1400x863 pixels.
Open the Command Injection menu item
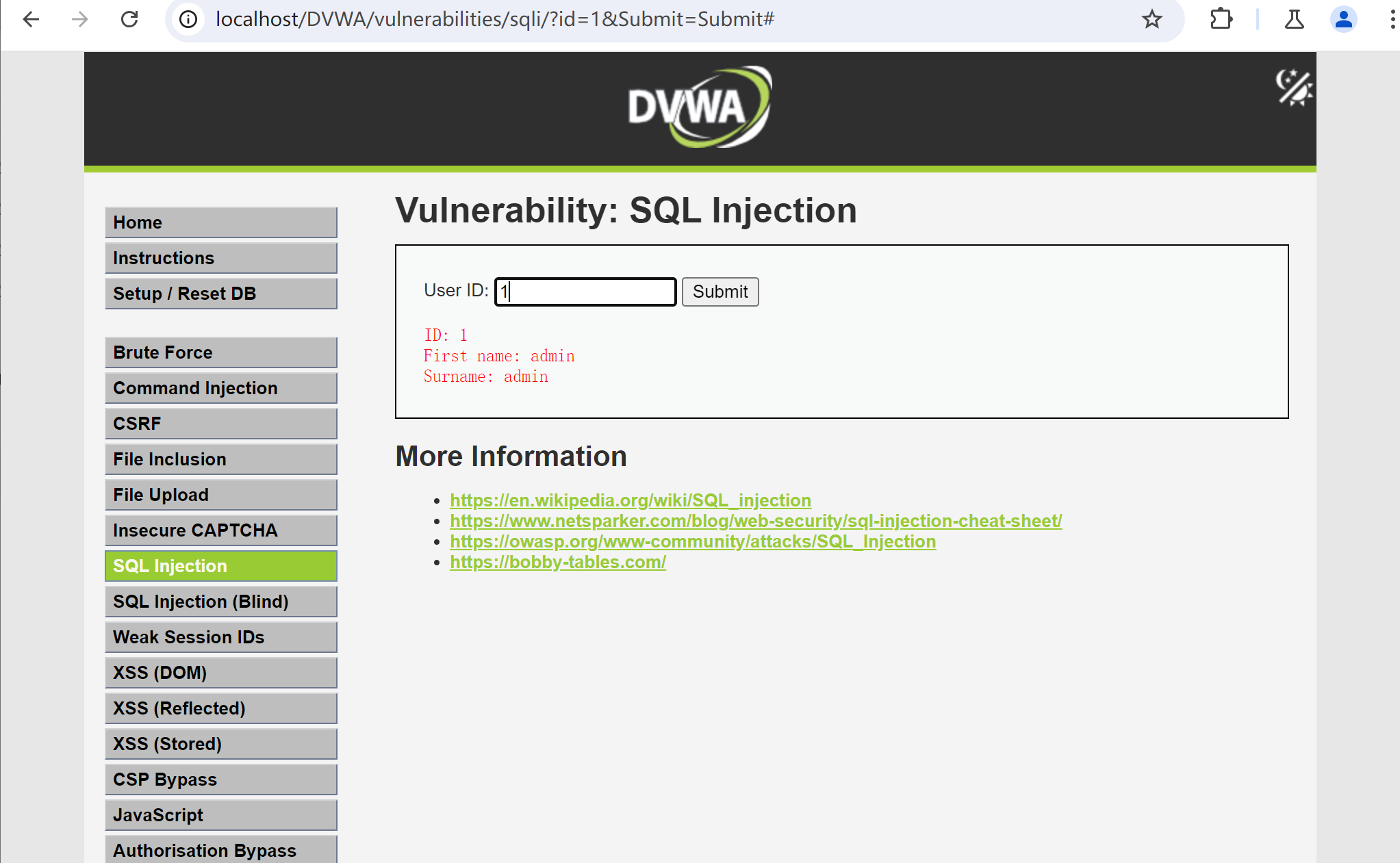(220, 388)
